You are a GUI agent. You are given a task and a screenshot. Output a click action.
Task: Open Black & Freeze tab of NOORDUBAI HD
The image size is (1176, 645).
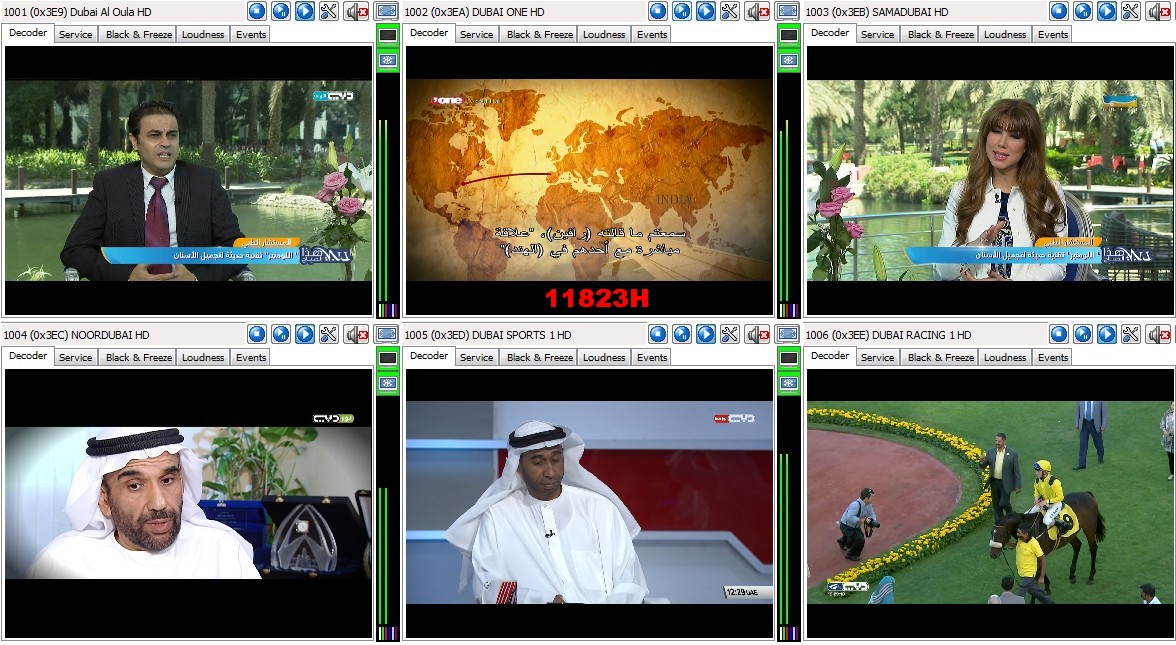point(139,358)
